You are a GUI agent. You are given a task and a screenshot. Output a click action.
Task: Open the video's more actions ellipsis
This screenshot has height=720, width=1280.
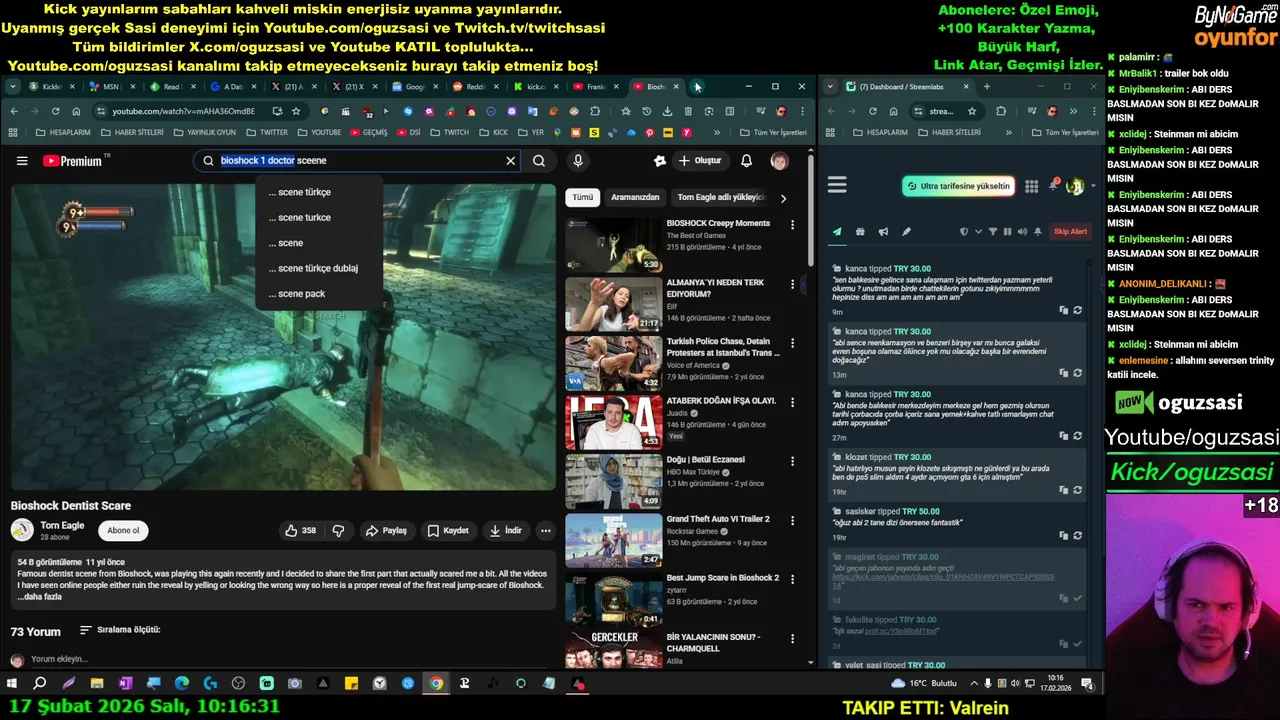[x=545, y=531]
